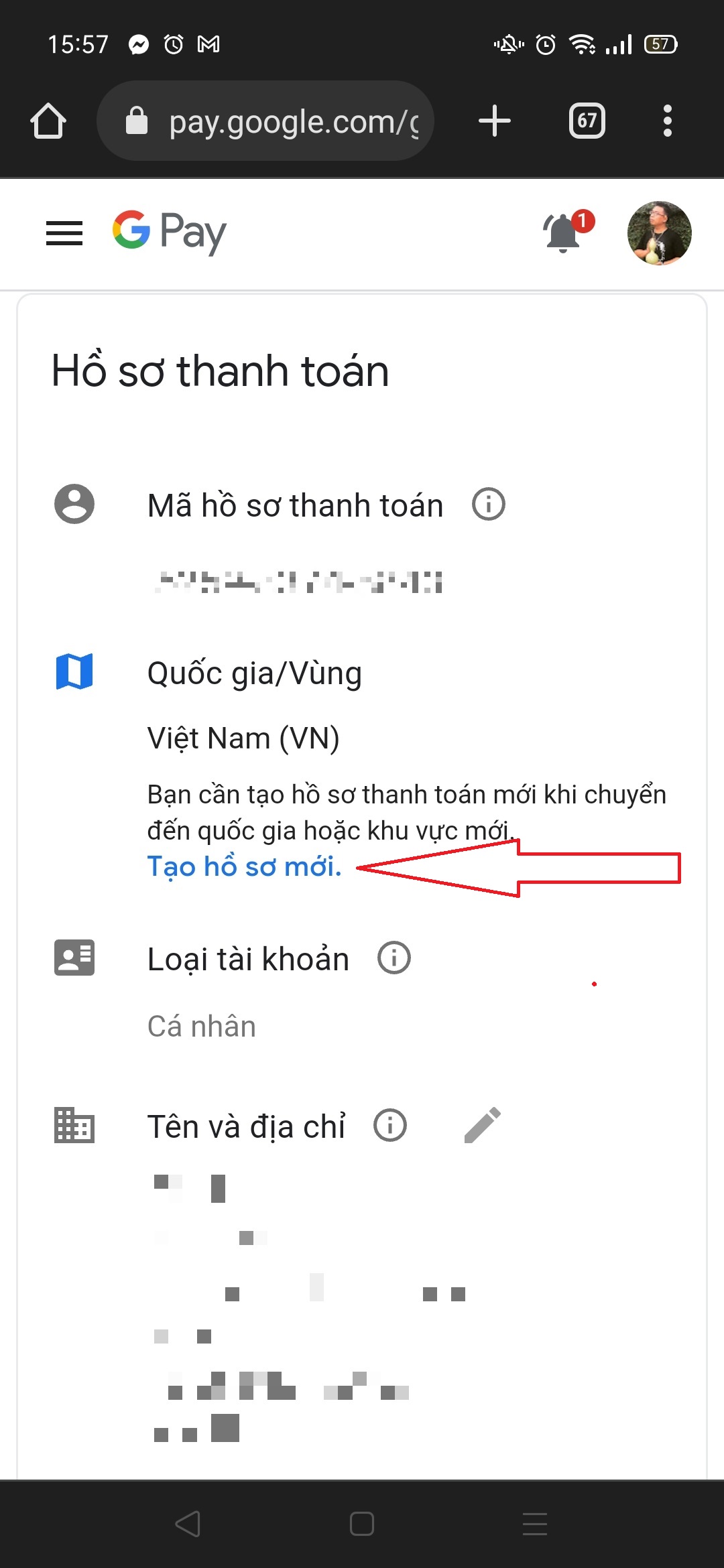Tap the Quốc gia/Vùng map icon
Viewport: 724px width, 1568px height.
[74, 671]
